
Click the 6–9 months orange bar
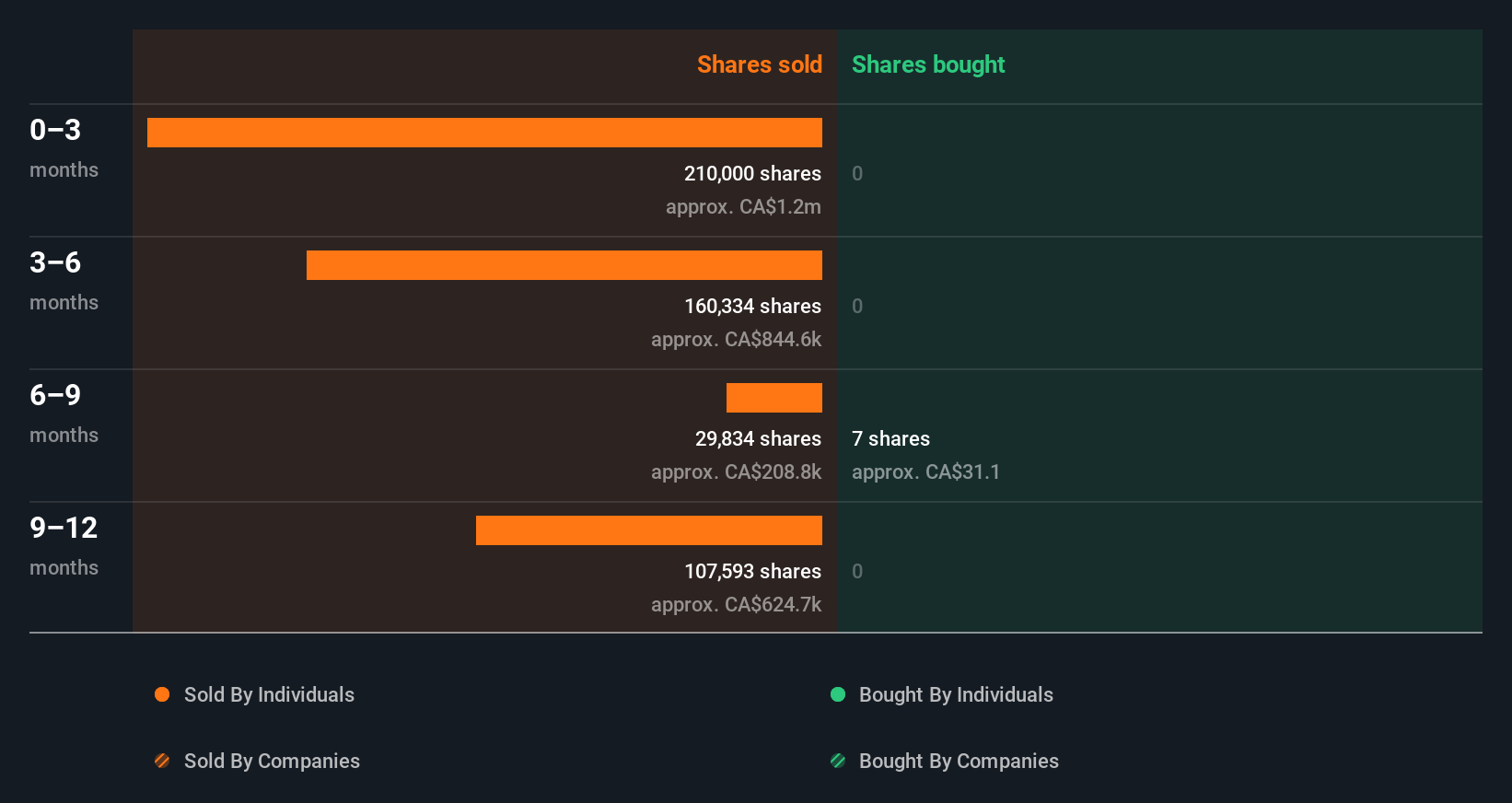[x=774, y=398]
